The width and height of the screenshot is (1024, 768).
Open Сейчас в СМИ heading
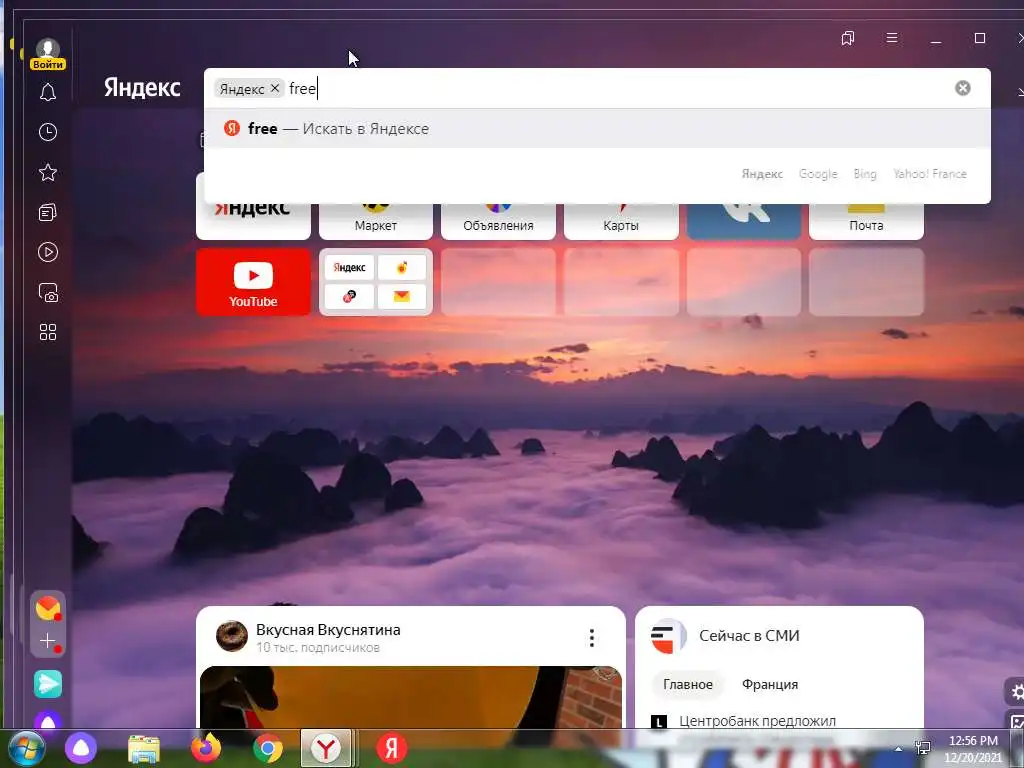click(749, 635)
